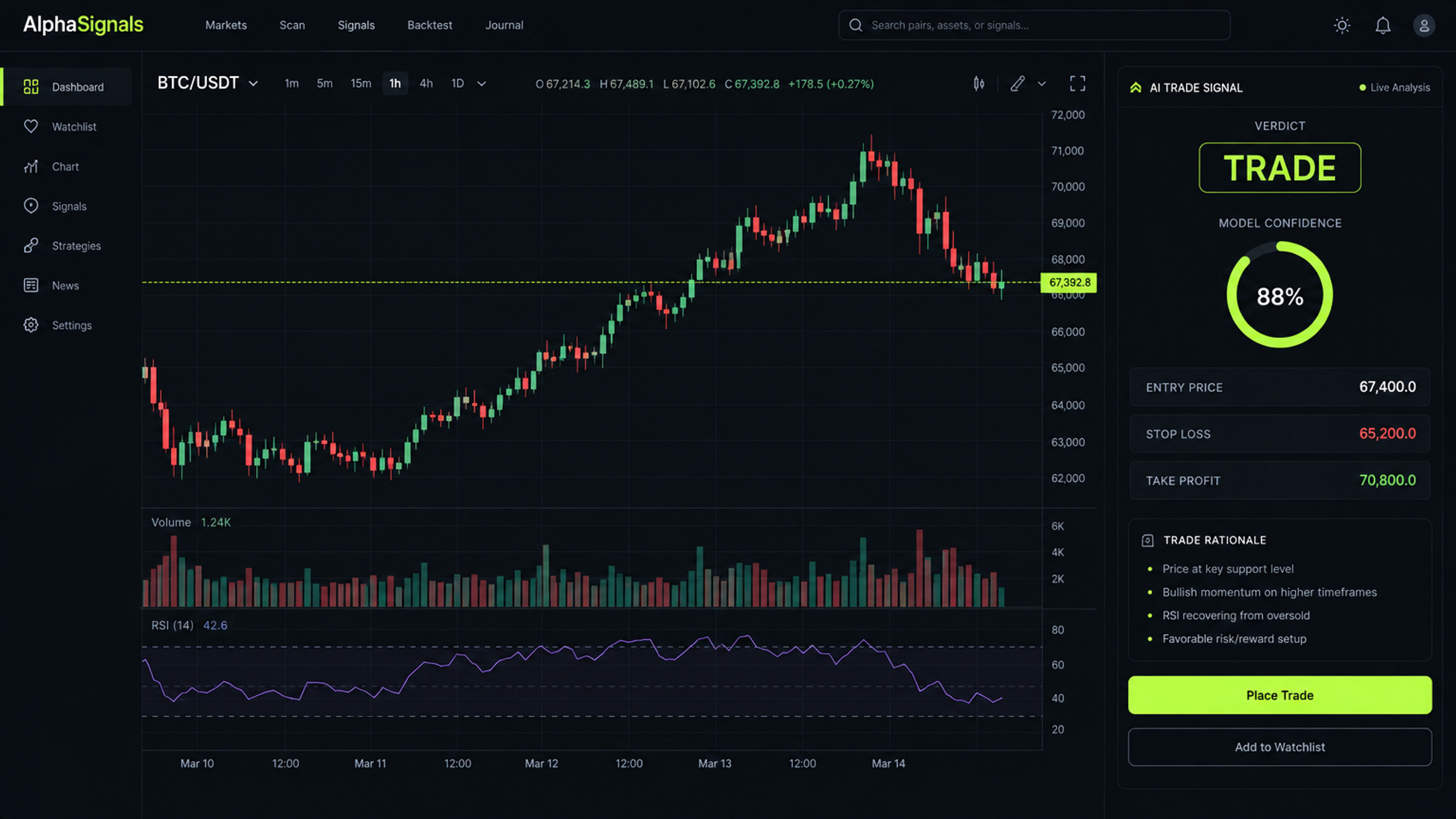Viewport: 1456px width, 819px height.
Task: Expand chart to fullscreen
Action: tap(1077, 84)
